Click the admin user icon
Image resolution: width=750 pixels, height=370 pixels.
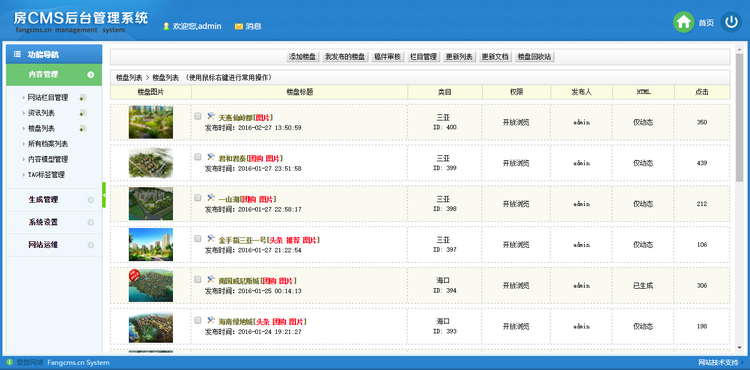pyautogui.click(x=166, y=26)
